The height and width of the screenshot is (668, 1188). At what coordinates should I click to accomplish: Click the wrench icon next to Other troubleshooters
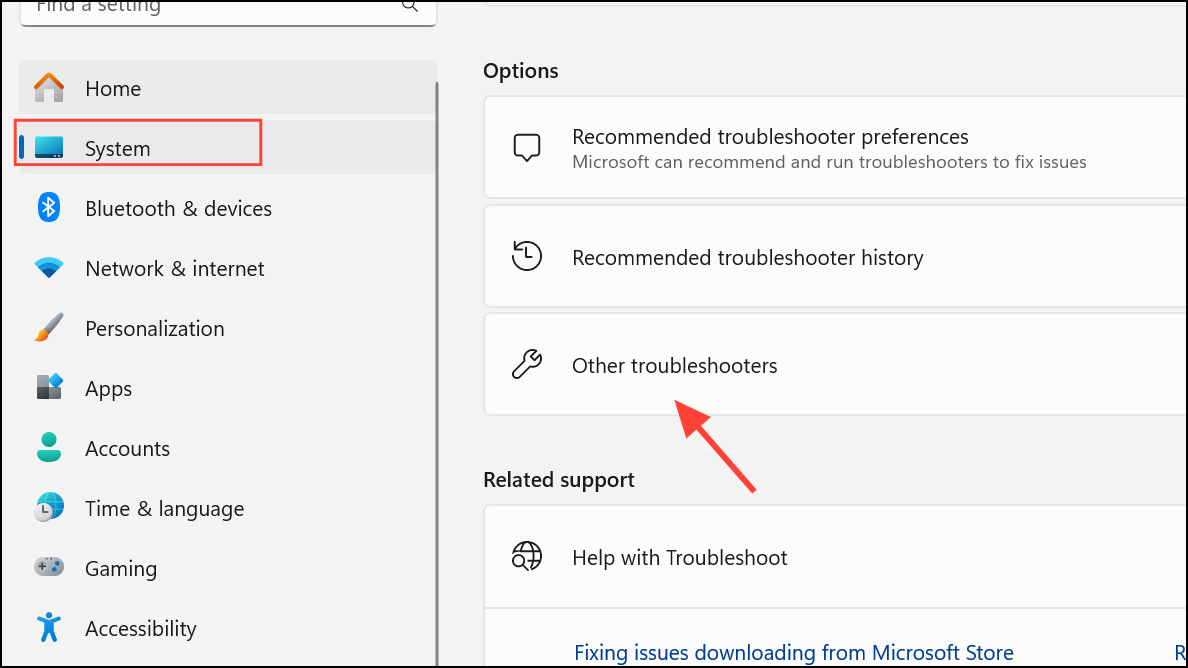tap(527, 364)
